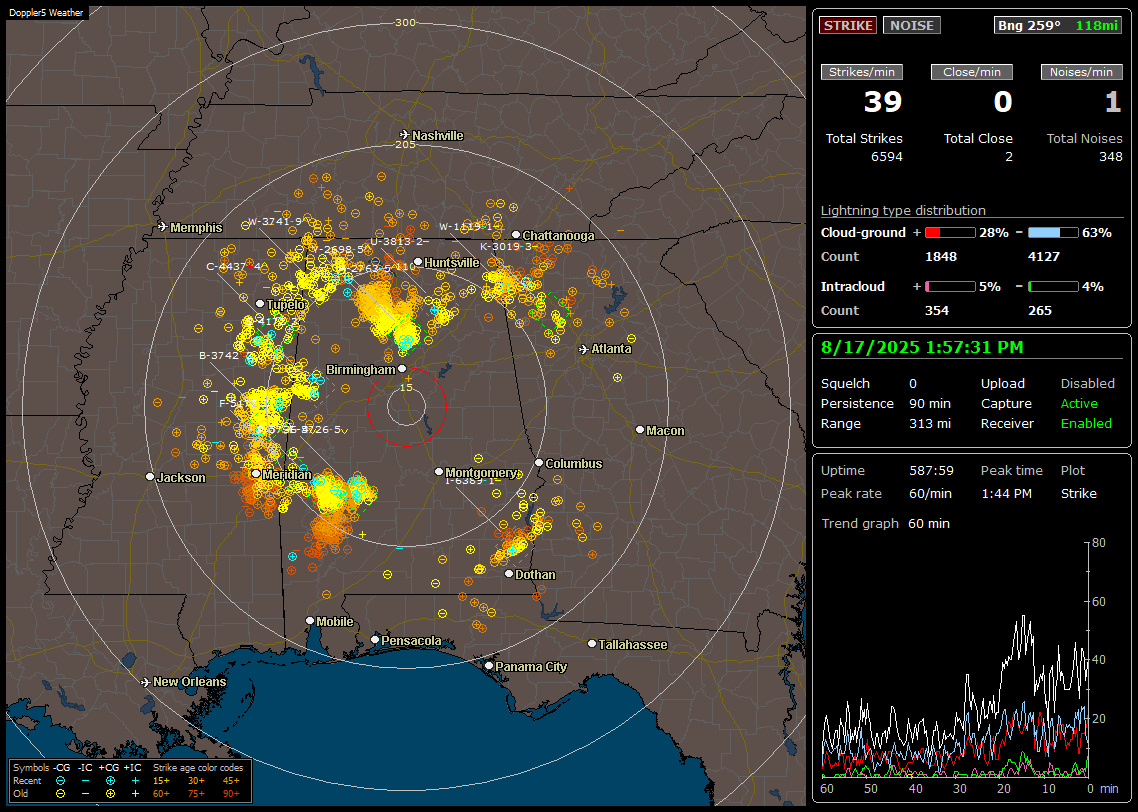Click the storm cell label B-3742-7
This screenshot has width=1138, height=812.
[x=226, y=356]
